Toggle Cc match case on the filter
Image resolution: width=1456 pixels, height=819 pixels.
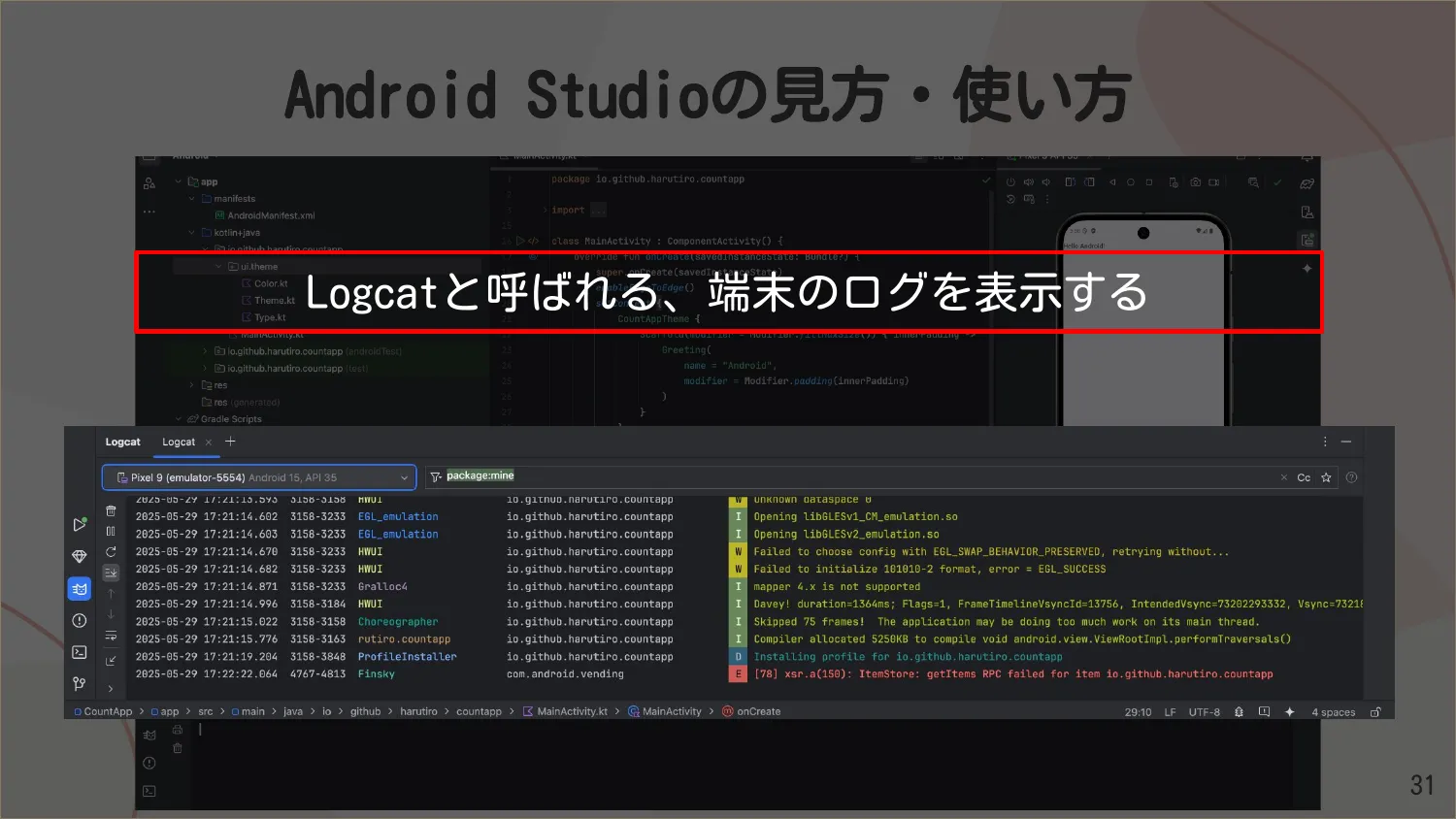(1302, 476)
